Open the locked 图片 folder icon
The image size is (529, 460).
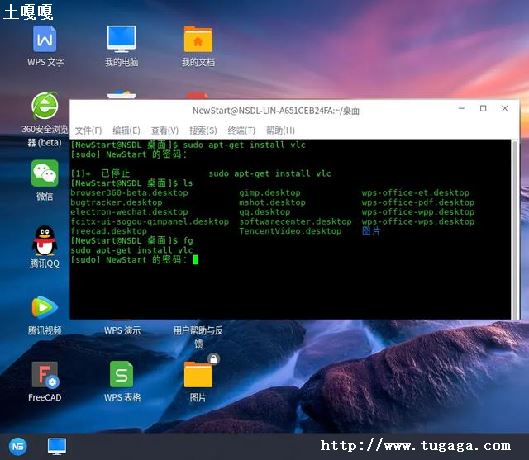(x=199, y=374)
